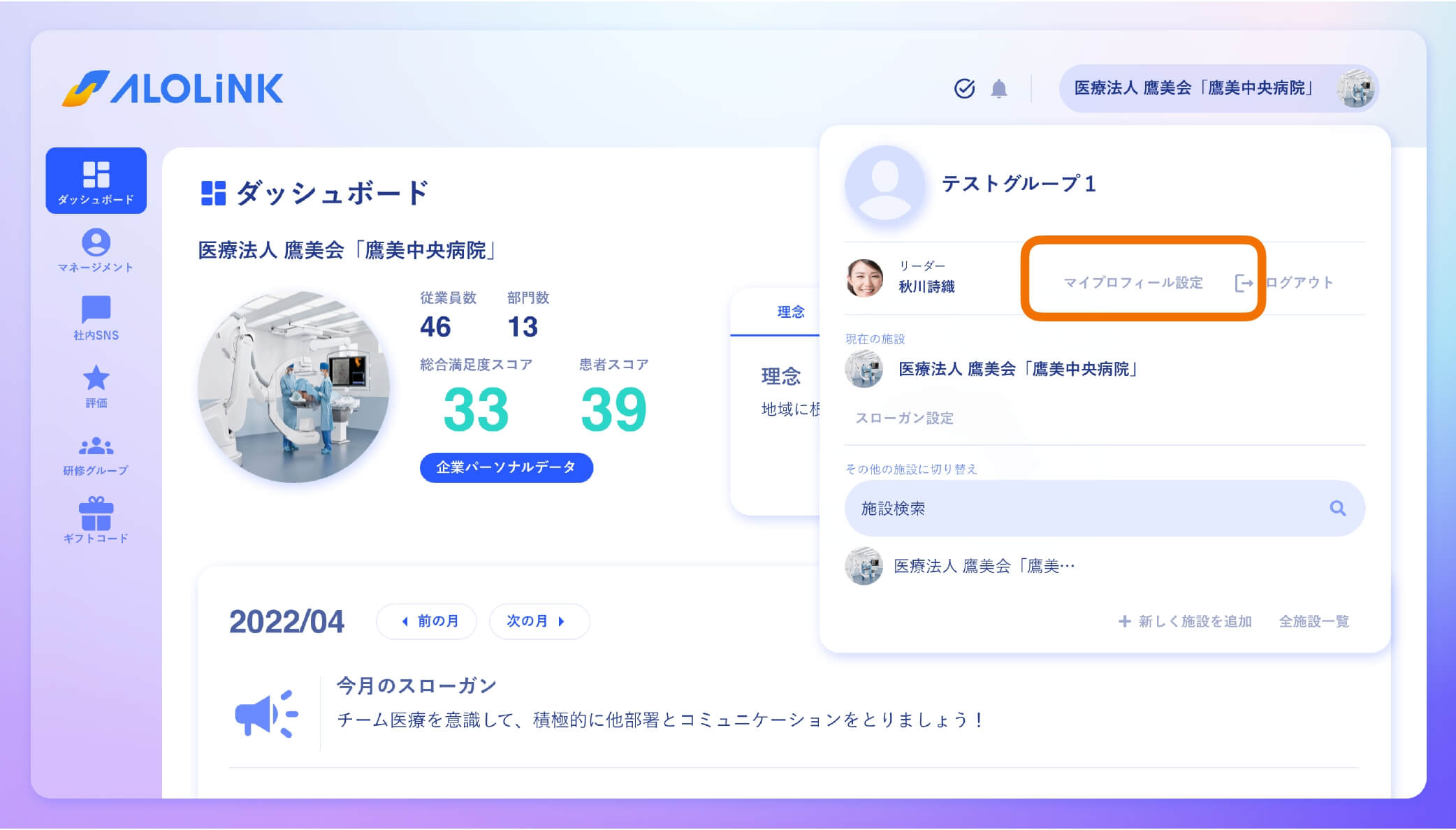
Task: Open 全施設一覧 facility list
Action: click(x=1313, y=621)
